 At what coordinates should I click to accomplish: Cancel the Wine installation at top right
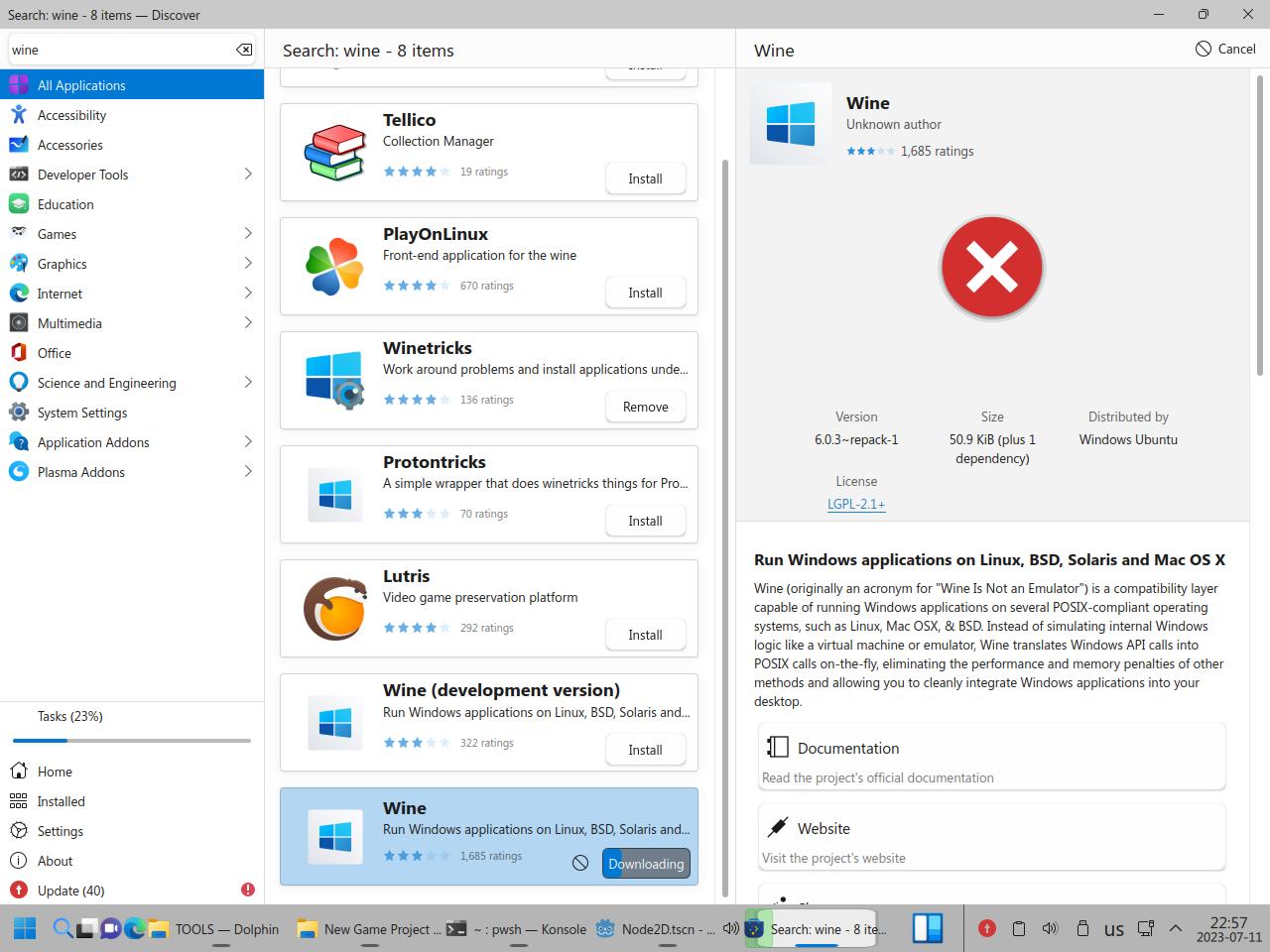tap(1226, 49)
